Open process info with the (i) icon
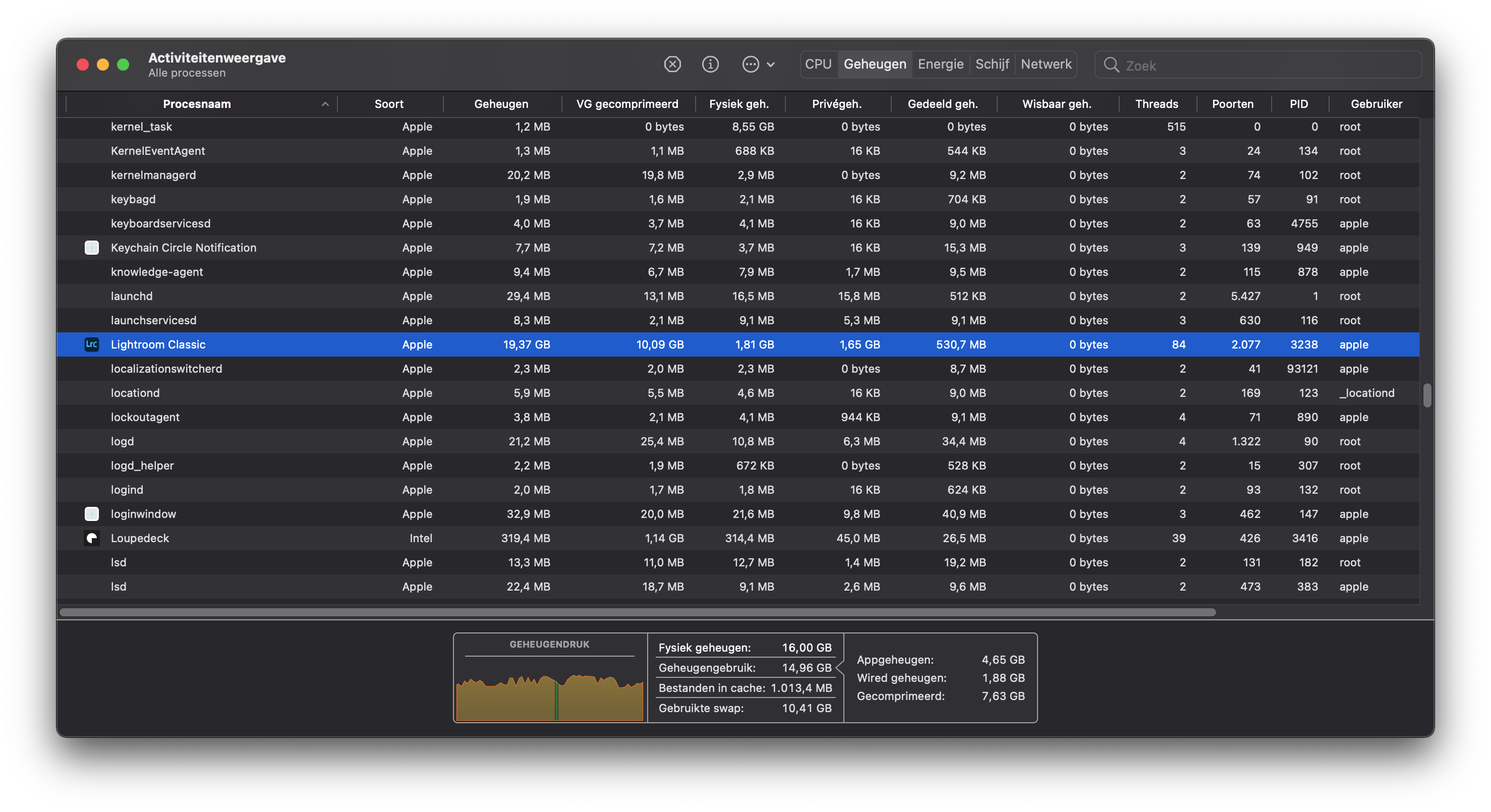Image resolution: width=1491 pixels, height=812 pixels. [710, 64]
